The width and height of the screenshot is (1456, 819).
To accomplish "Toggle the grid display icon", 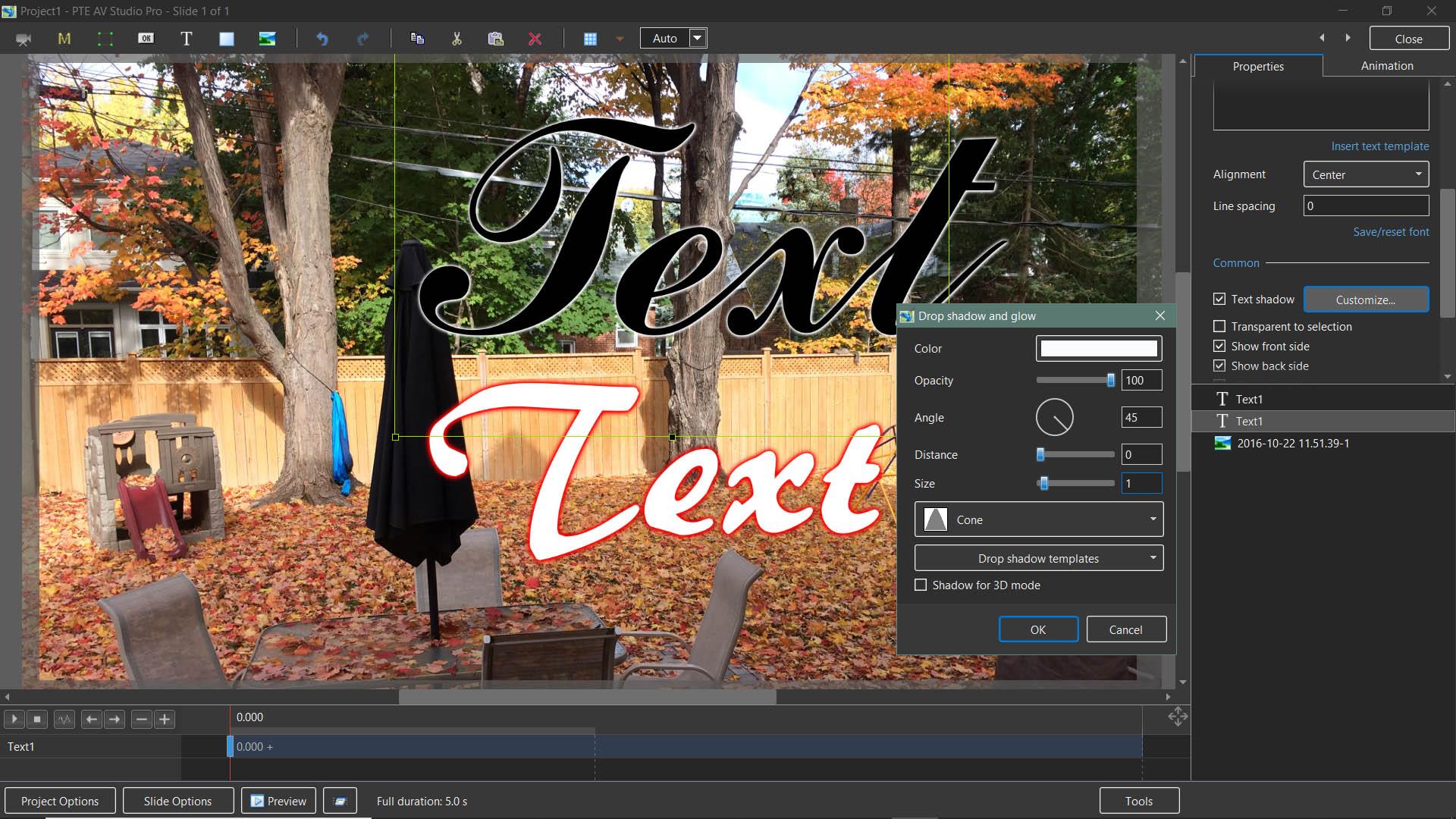I will coord(590,39).
